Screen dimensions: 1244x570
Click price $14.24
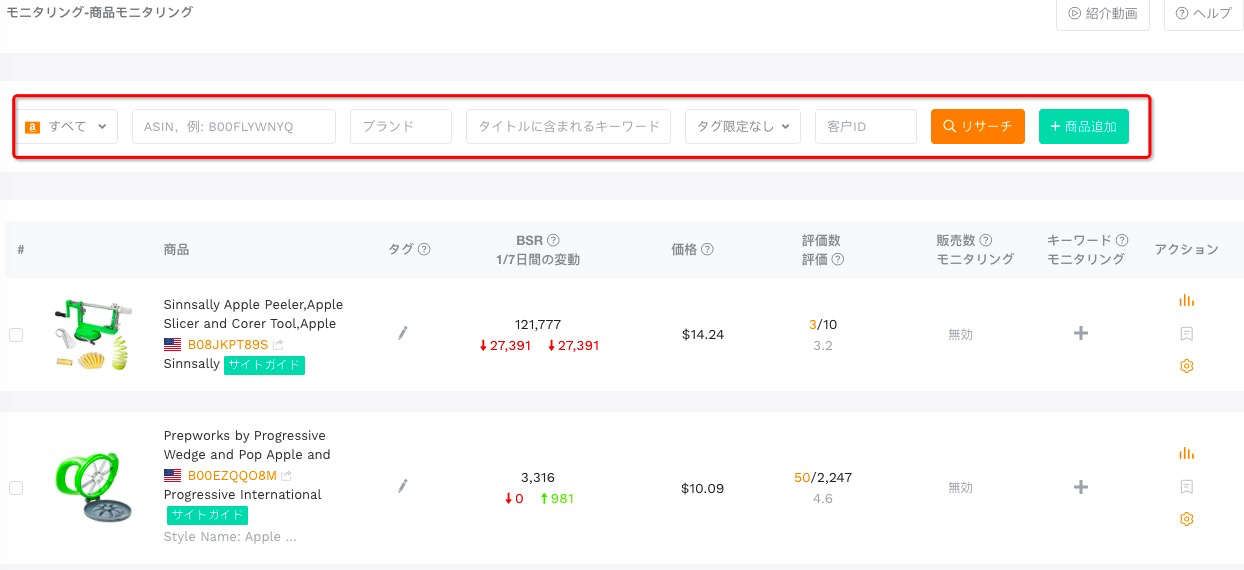tap(703, 335)
